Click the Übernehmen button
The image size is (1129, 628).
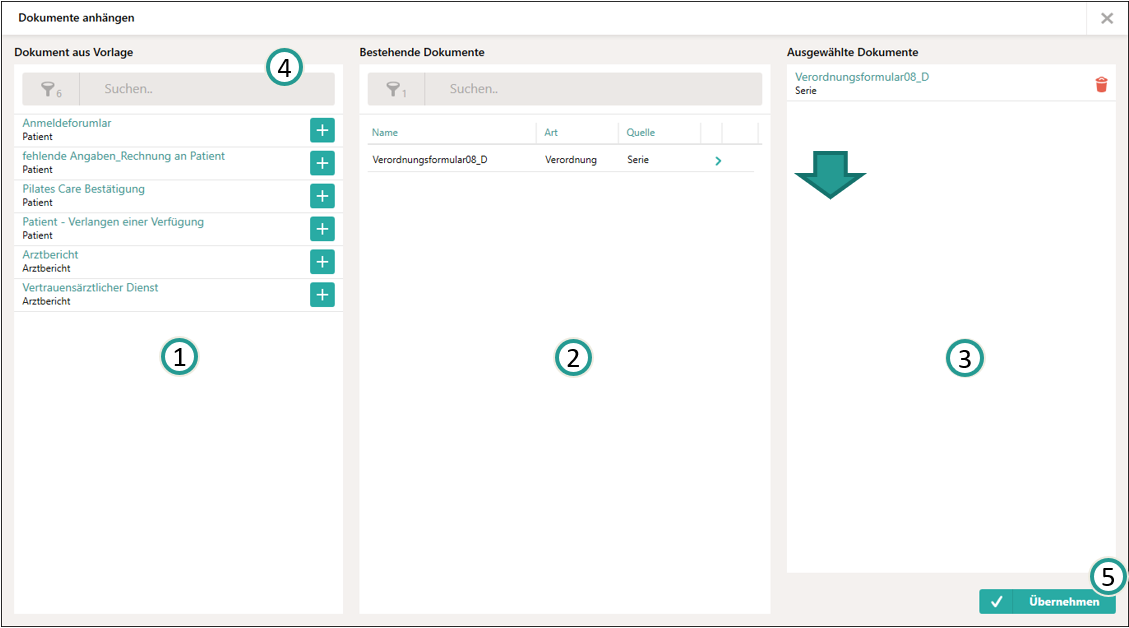[x=1047, y=601]
